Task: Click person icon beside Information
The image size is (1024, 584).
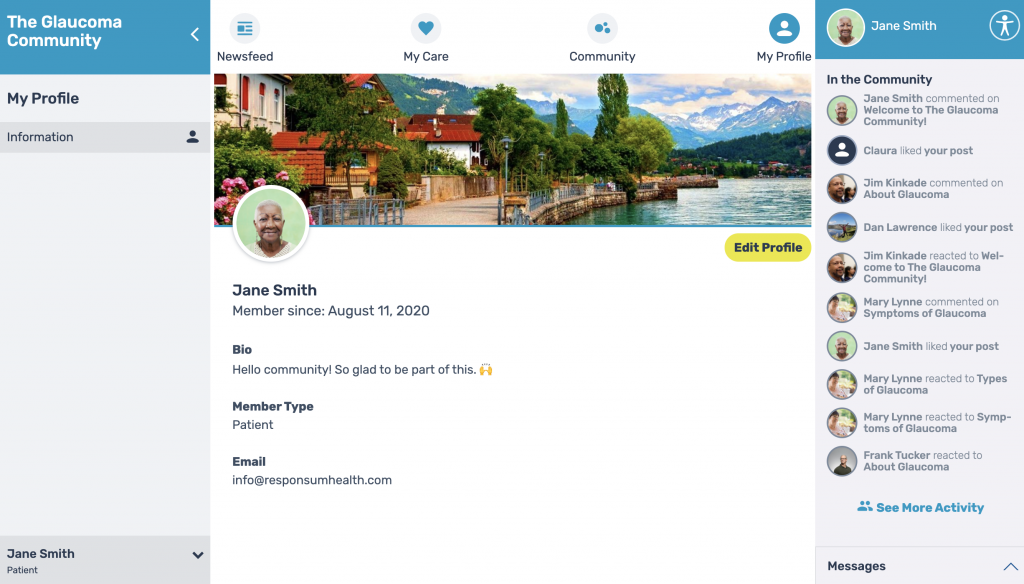Action: click(x=193, y=137)
